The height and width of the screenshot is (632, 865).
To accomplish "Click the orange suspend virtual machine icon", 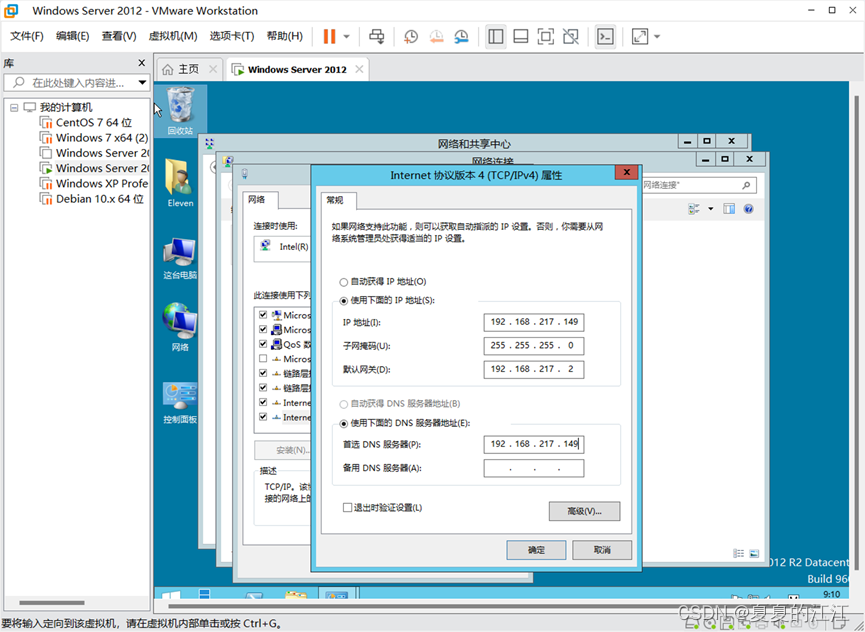I will (x=329, y=36).
